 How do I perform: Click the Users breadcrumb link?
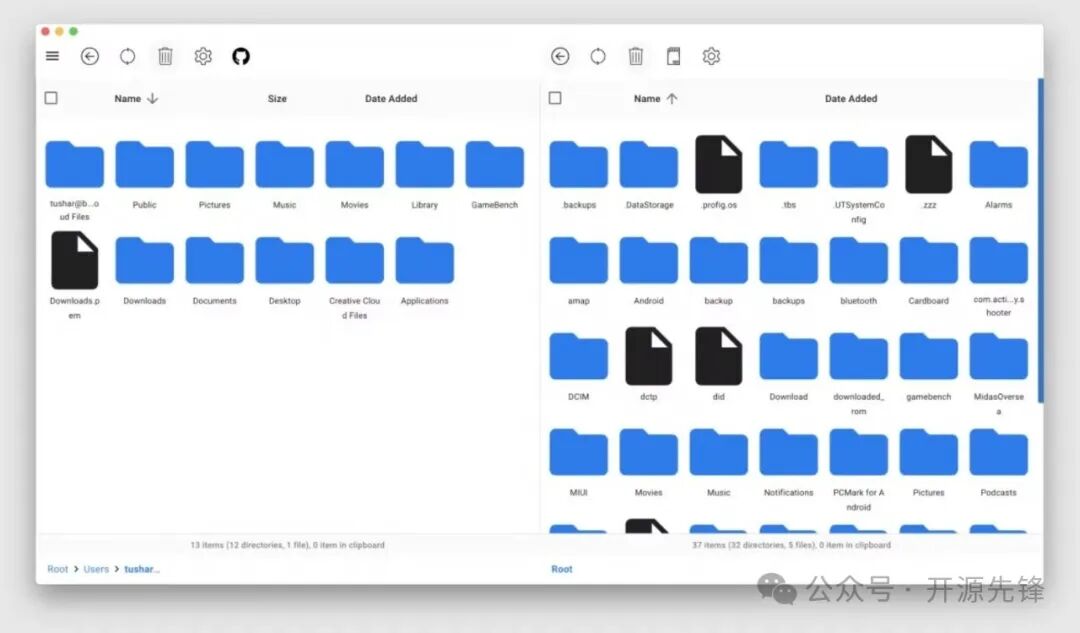point(96,568)
